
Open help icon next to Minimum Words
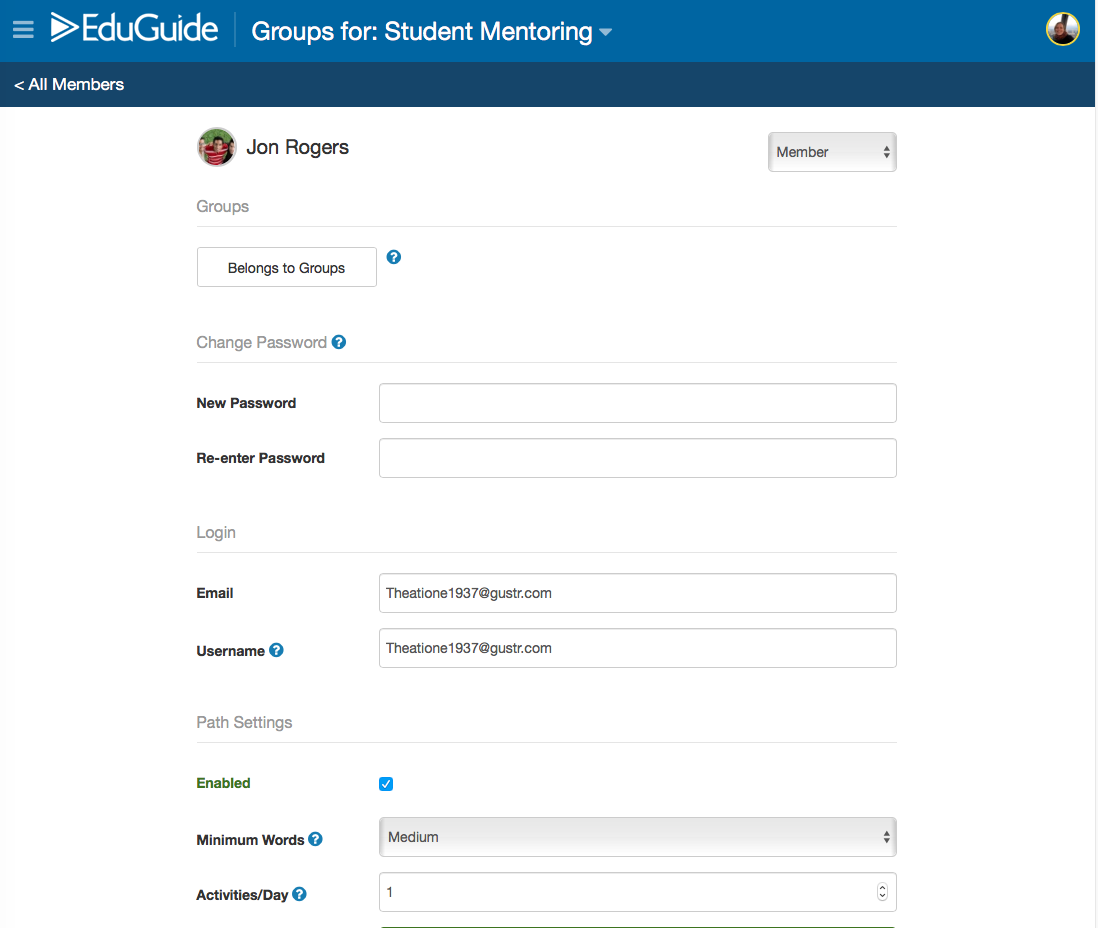click(315, 839)
